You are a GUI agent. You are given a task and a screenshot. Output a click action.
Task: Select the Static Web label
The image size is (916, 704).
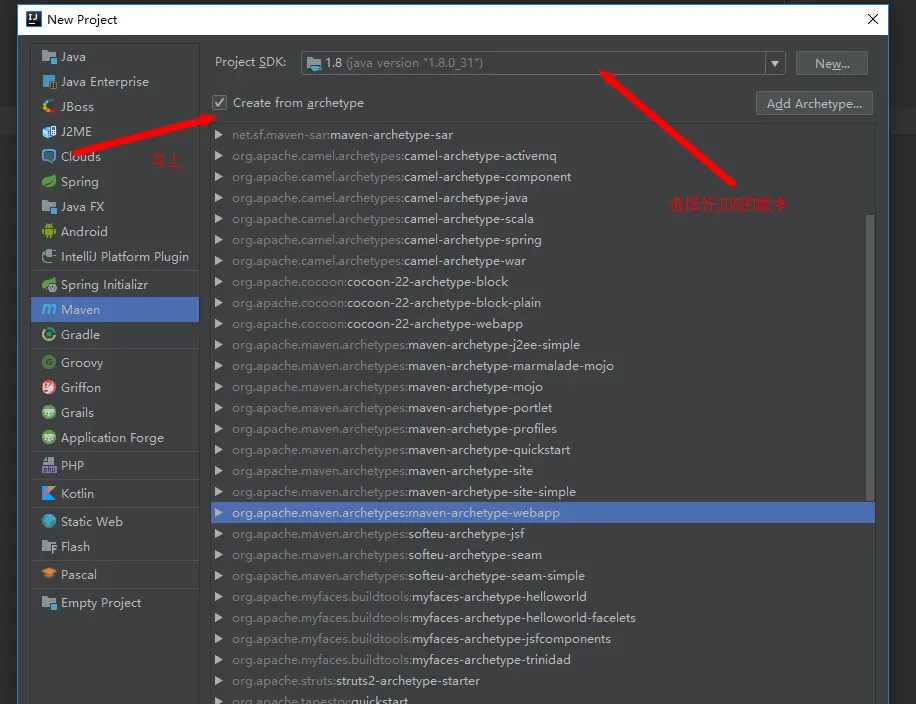point(92,521)
